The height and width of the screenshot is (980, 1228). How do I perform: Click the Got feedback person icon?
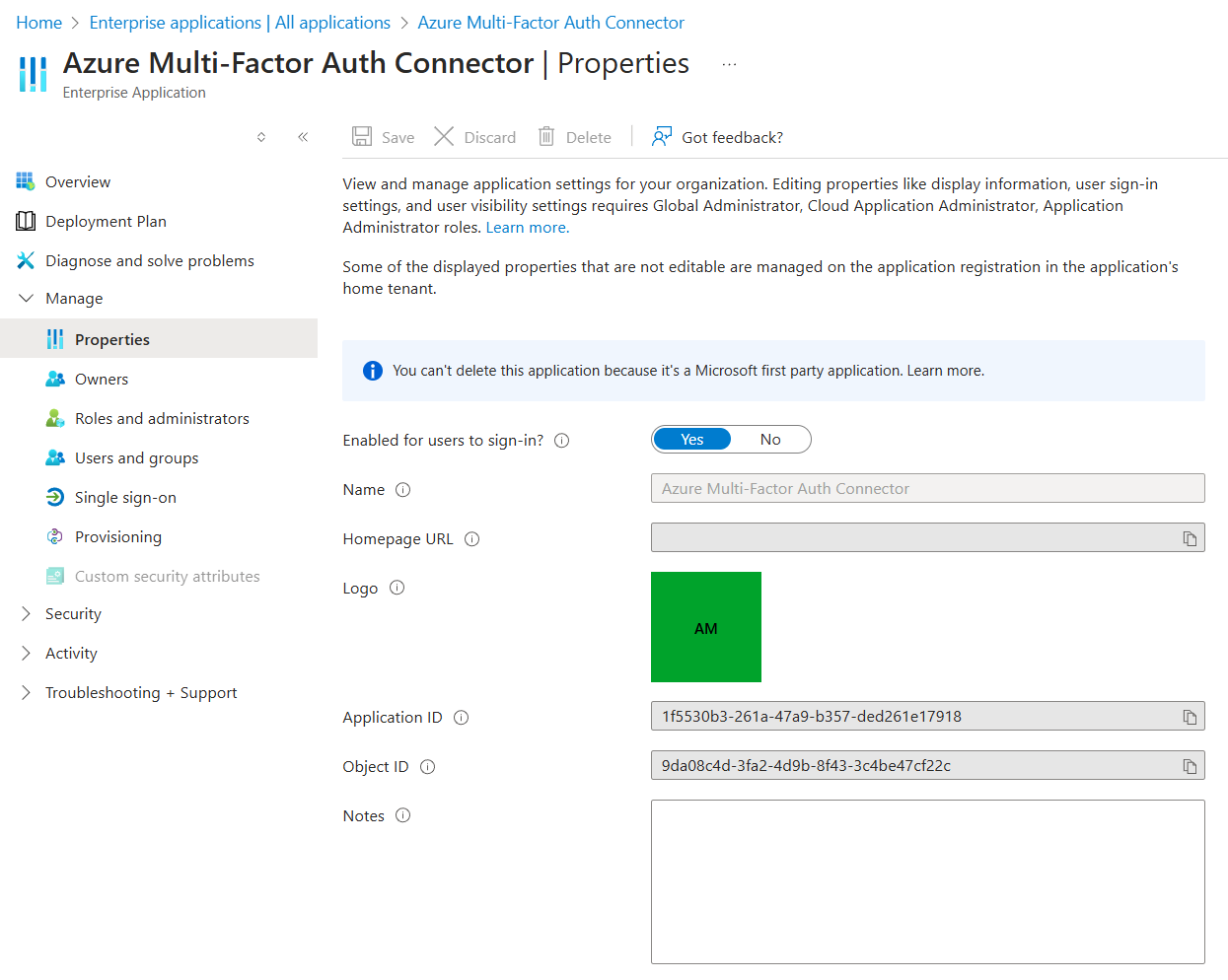662,136
